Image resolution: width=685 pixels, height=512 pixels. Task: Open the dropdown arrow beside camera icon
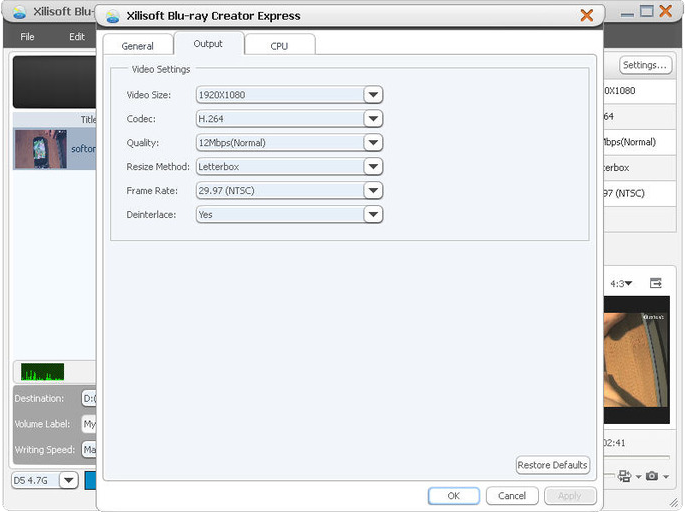666,477
